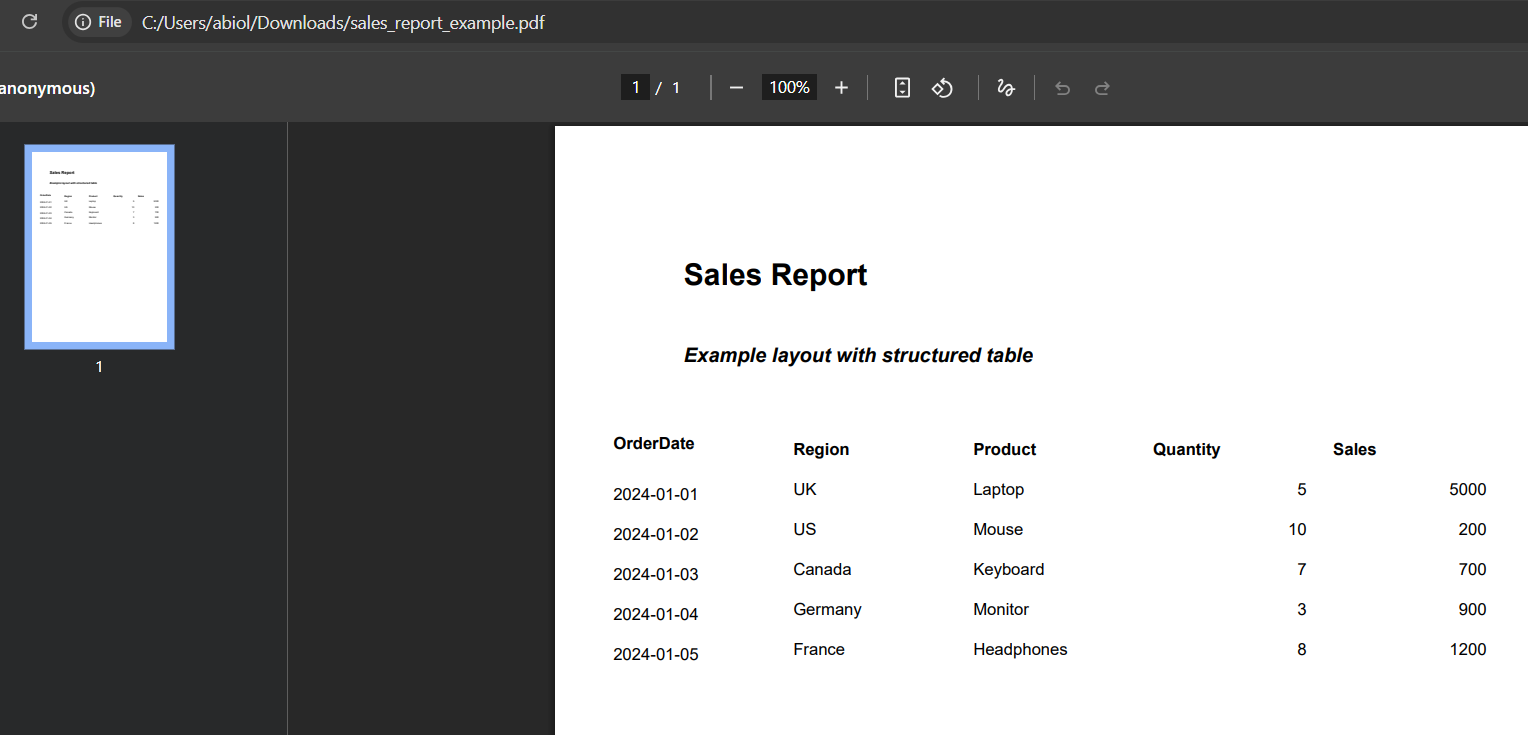The height and width of the screenshot is (735, 1528).
Task: Click the File info chip in address bar
Action: click(x=98, y=22)
